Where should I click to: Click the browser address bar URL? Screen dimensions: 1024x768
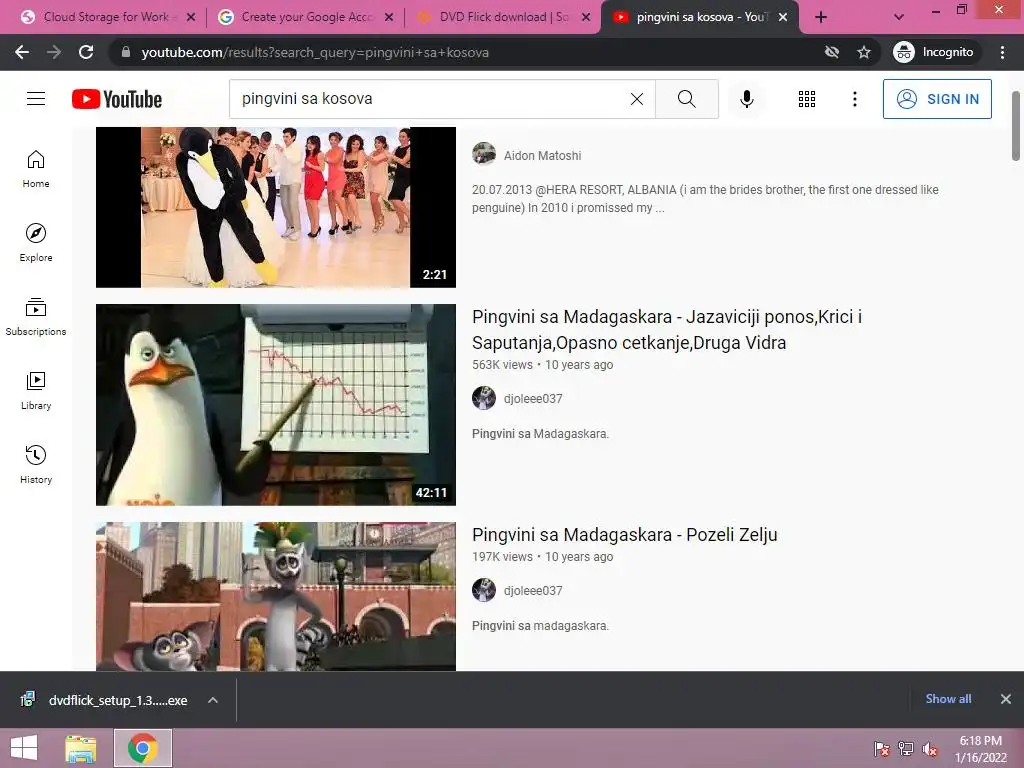[x=315, y=52]
